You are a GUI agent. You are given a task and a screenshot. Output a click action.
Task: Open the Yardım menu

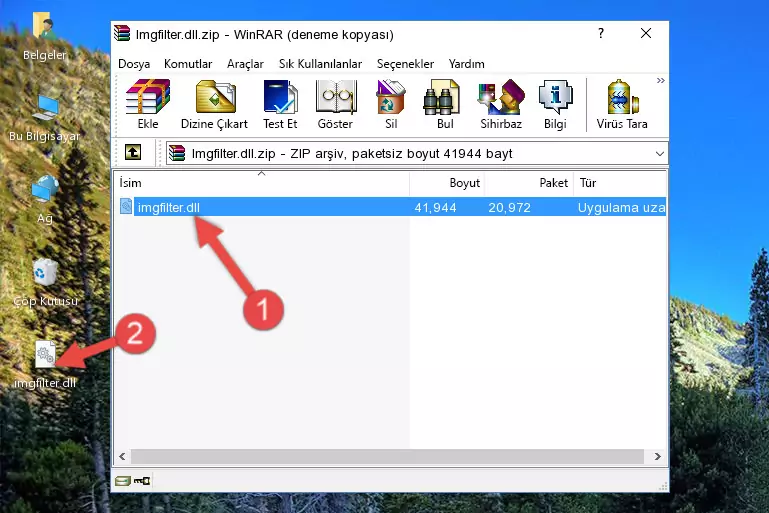[466, 64]
